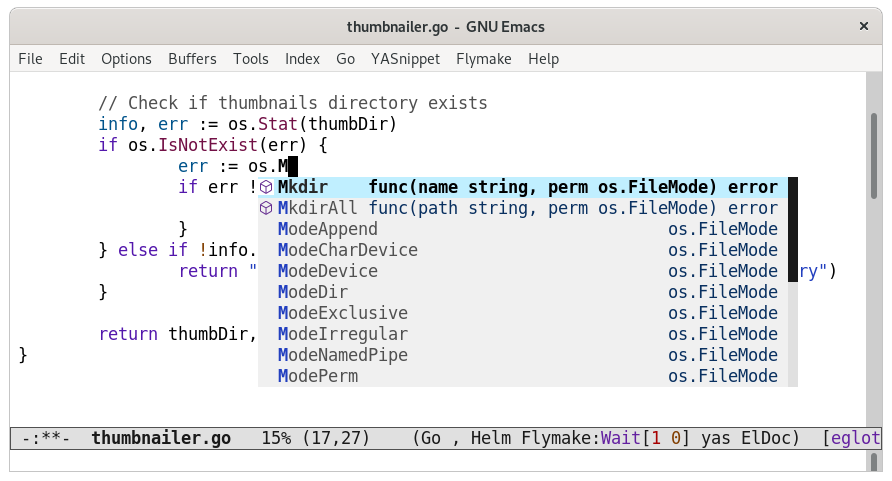Screen dimensions: 892x481
Task: Click the cube icon beside Mkdir
Action: click(266, 187)
